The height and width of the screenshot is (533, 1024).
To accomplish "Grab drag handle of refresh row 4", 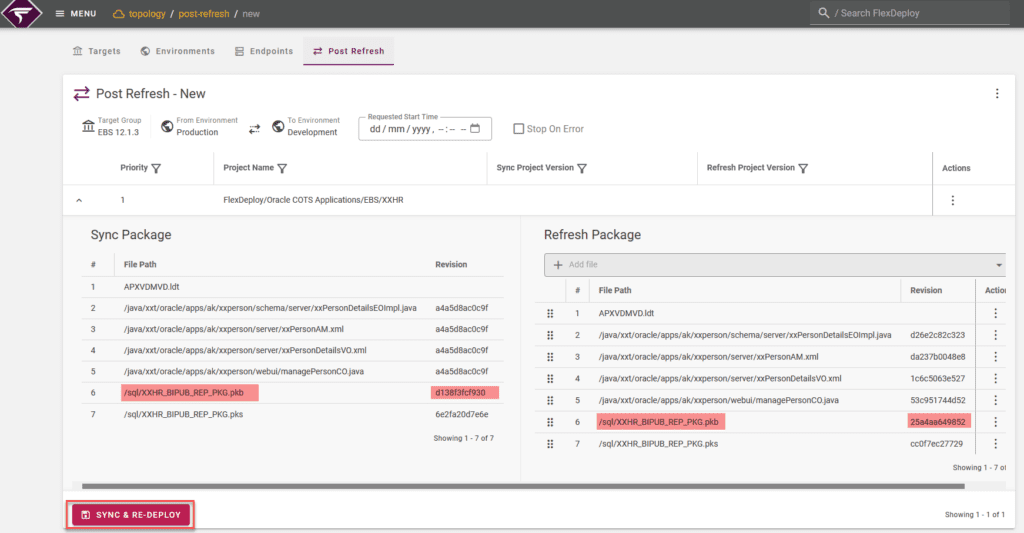I will pos(550,379).
